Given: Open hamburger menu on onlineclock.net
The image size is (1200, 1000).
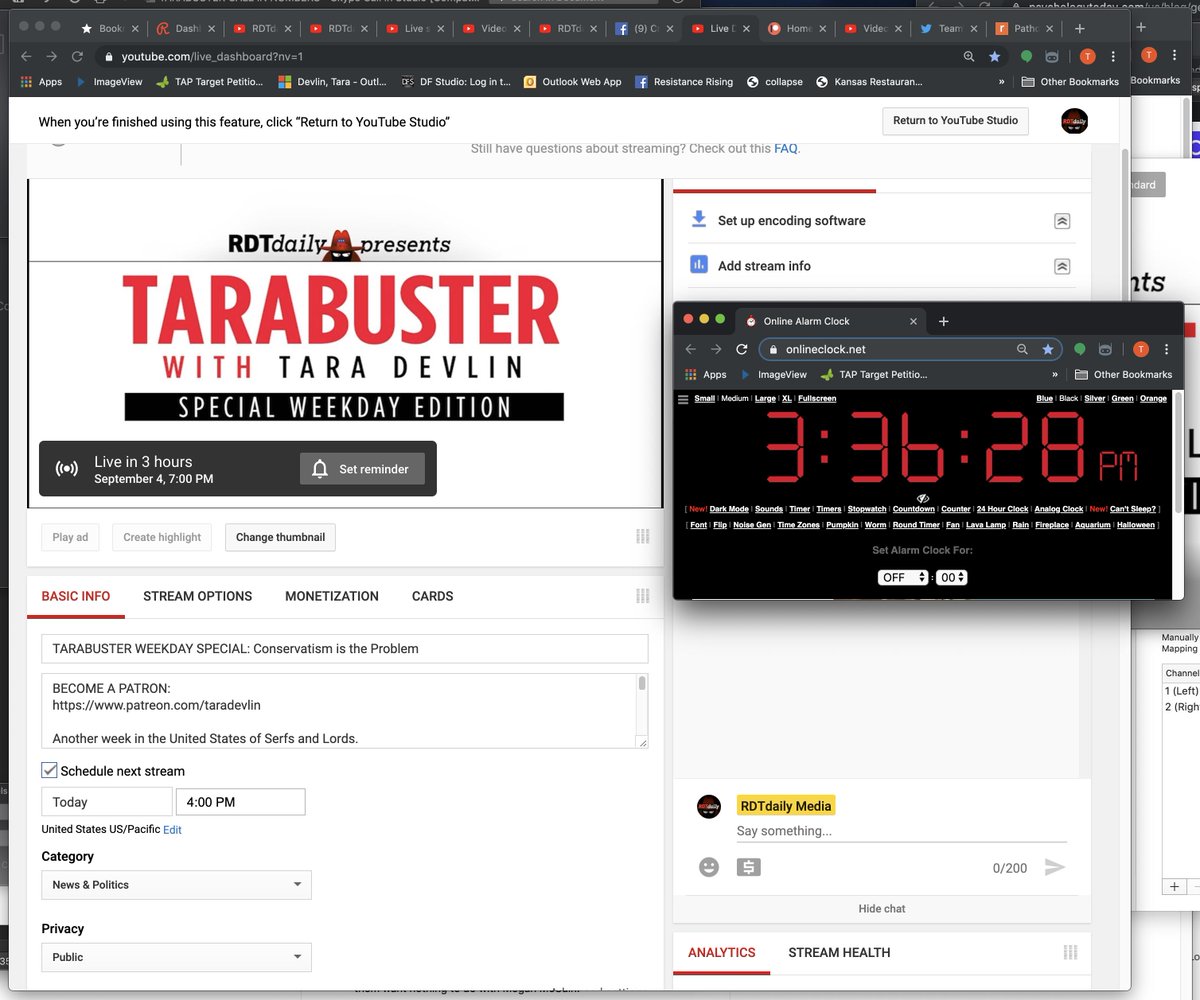Looking at the screenshot, I should tap(683, 398).
